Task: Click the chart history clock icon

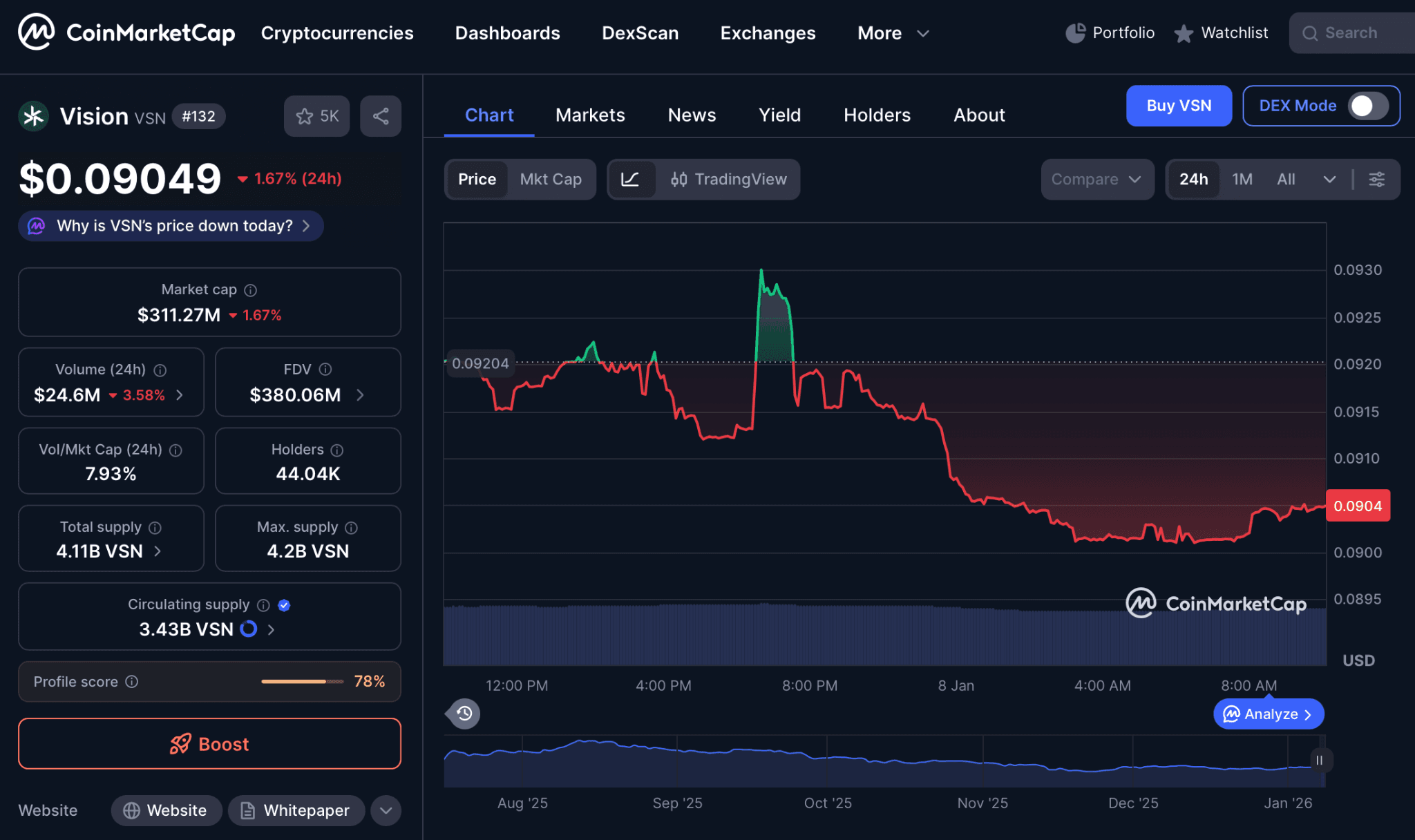Action: pyautogui.click(x=464, y=714)
